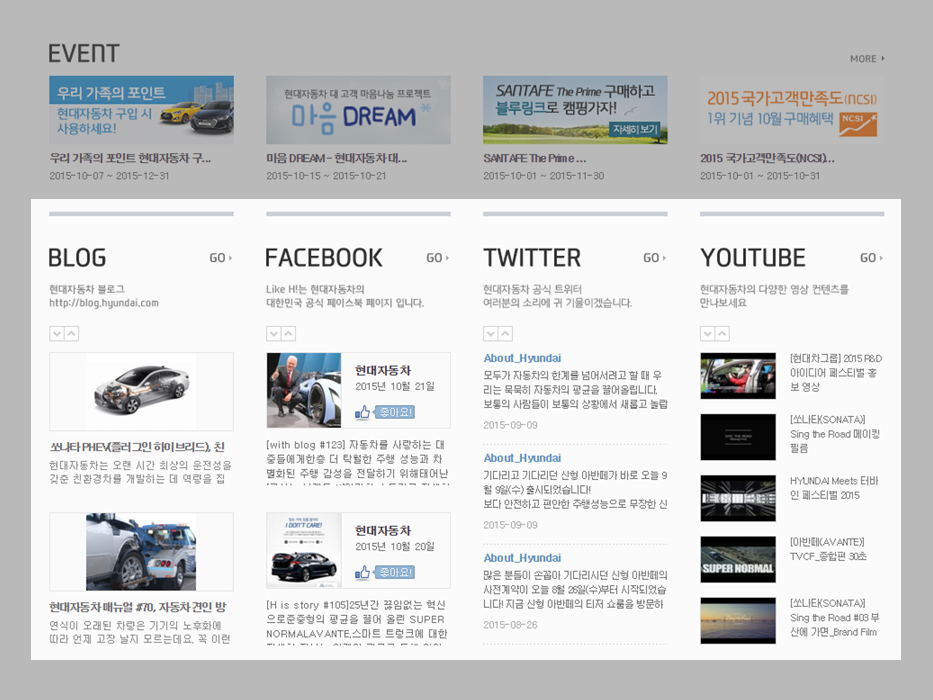Image resolution: width=933 pixels, height=700 pixels.
Task: Open the 쏘나타 PHEV blog post image
Action: [x=141, y=391]
